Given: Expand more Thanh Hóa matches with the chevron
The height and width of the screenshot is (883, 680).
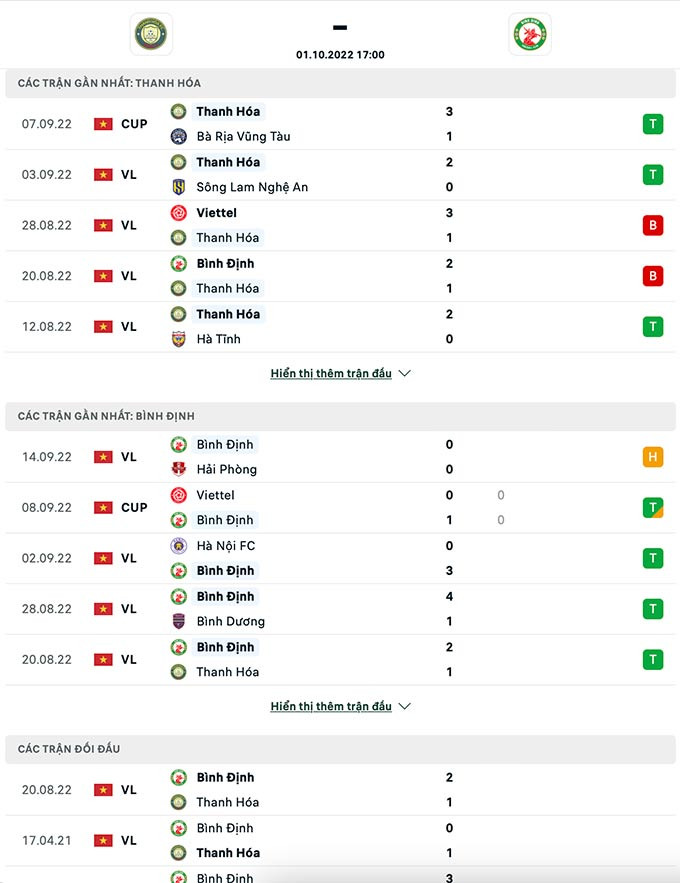Looking at the screenshot, I should point(405,374).
